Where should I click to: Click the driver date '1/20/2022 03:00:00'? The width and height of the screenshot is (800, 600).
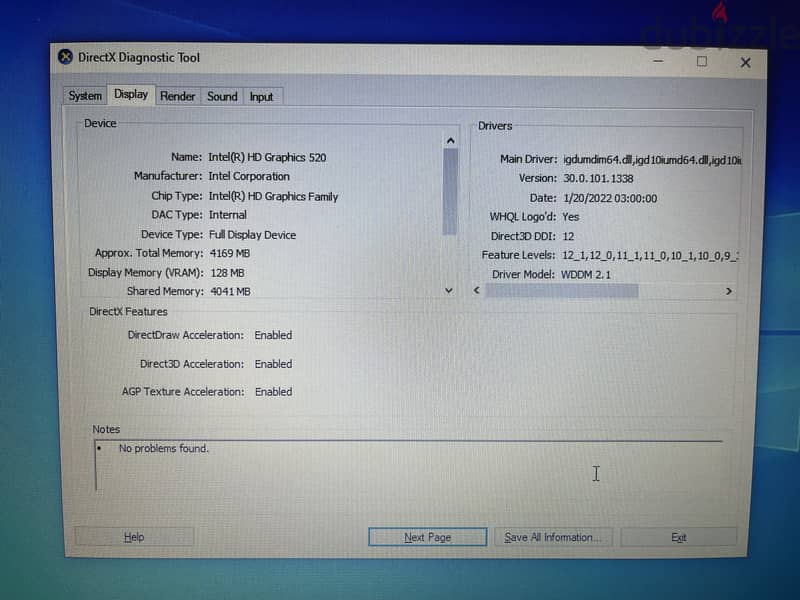610,198
